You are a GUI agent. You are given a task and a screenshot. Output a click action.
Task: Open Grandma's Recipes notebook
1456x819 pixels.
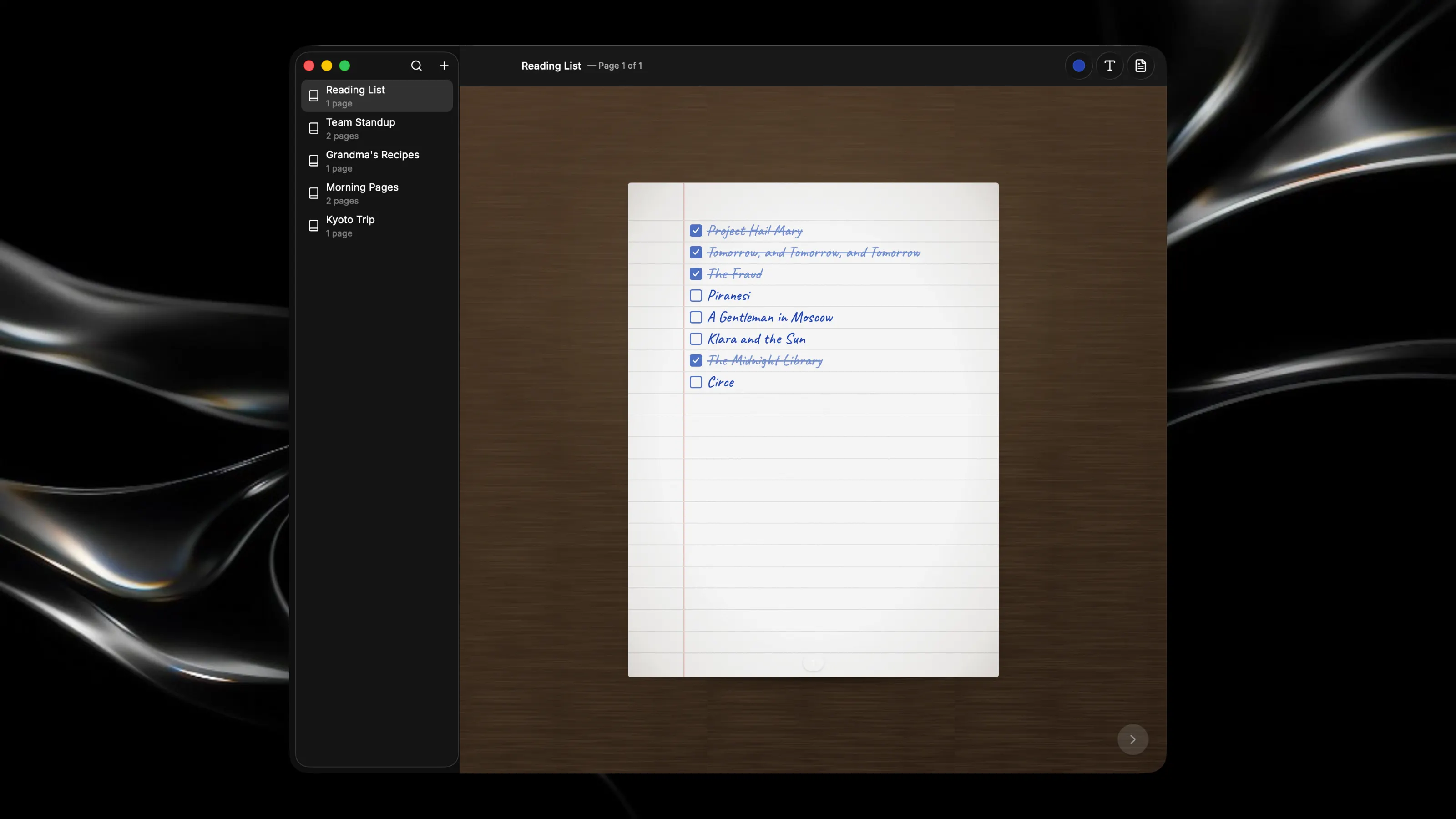coord(377,161)
